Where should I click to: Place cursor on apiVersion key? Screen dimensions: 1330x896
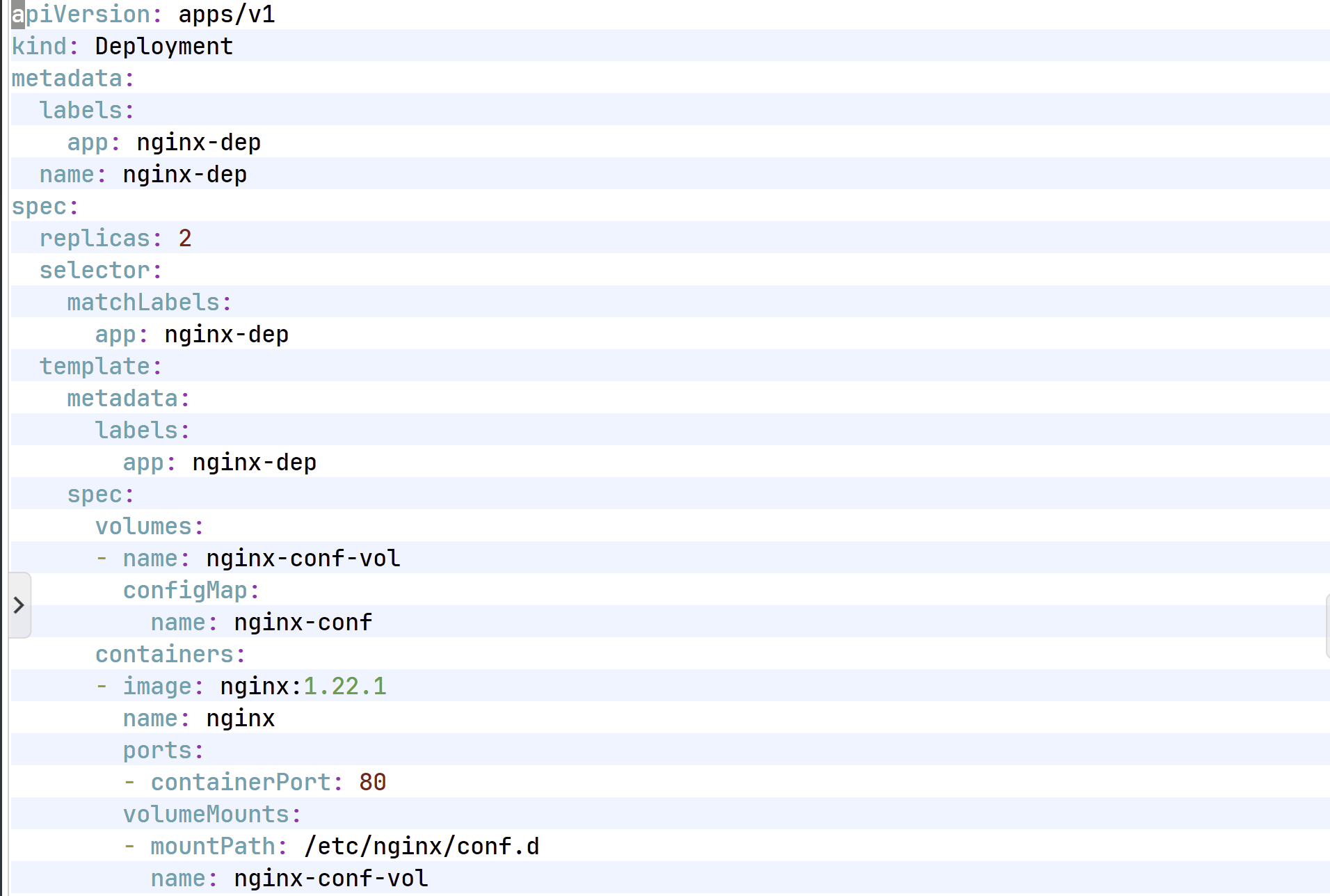pyautogui.click(x=81, y=15)
